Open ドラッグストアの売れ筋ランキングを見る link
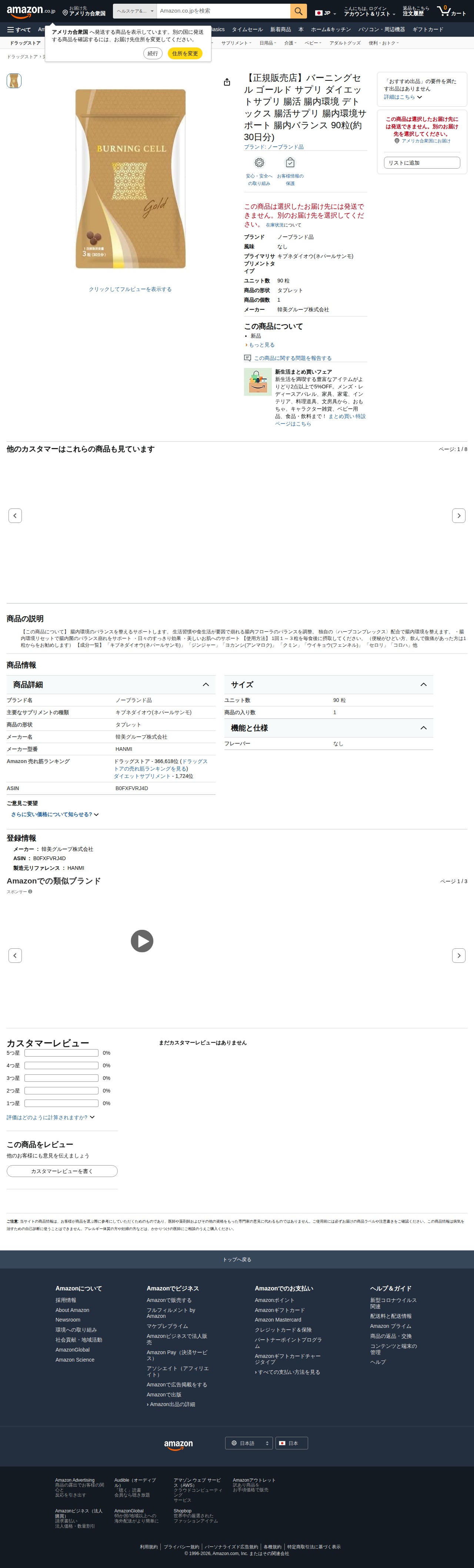Screen dimensions: 474x1568 [x=161, y=765]
